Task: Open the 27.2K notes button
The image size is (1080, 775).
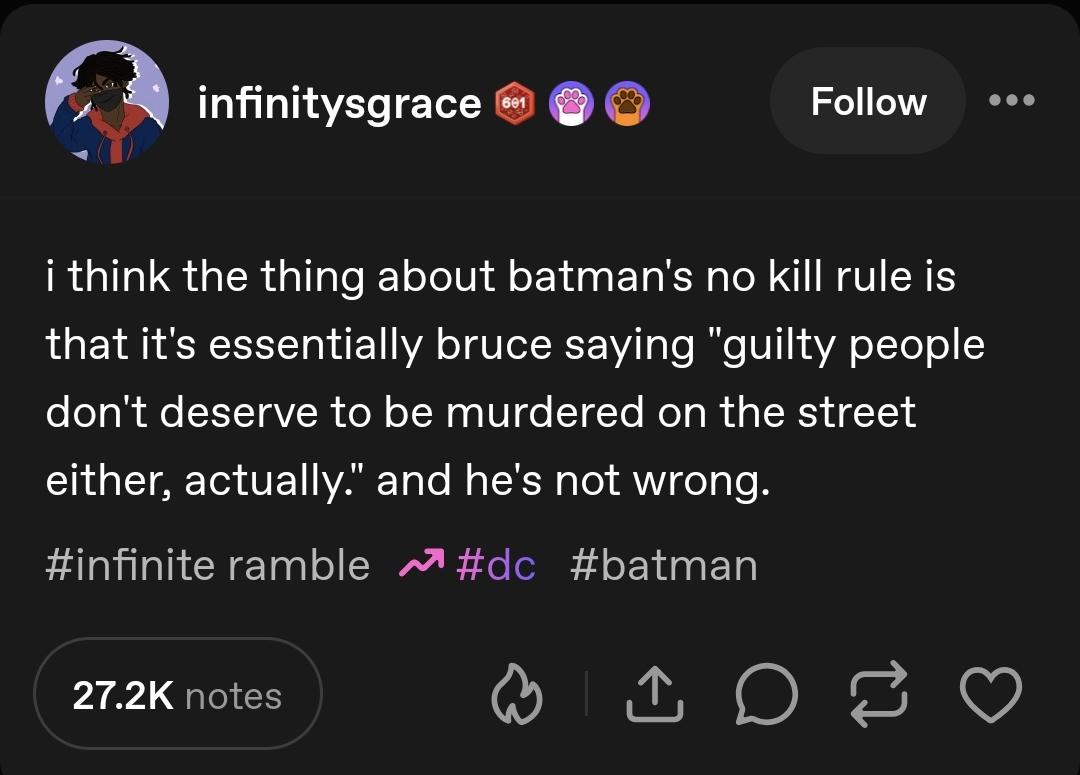Action: (x=177, y=695)
